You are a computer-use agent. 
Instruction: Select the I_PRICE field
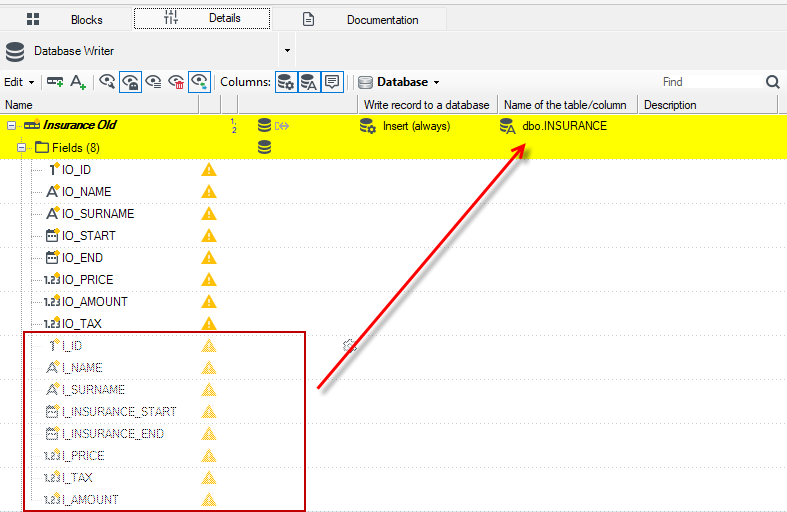[x=83, y=456]
